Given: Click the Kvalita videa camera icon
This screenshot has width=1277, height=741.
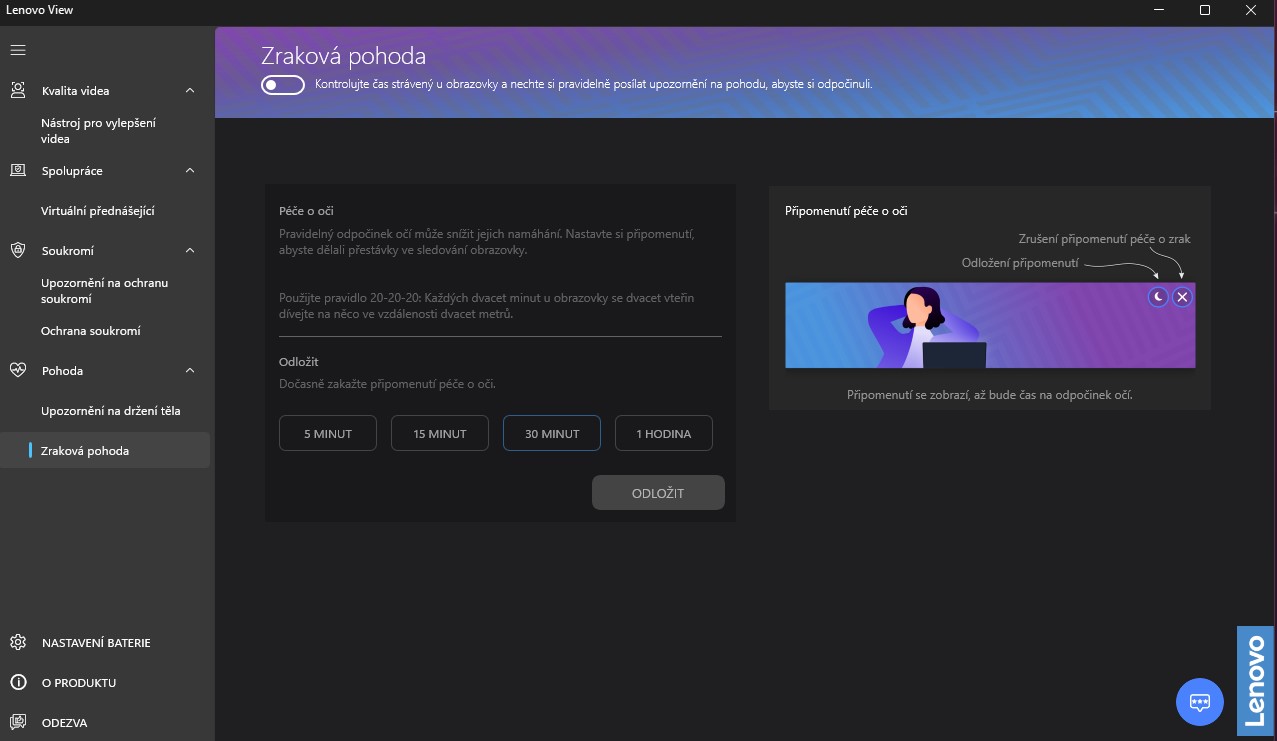Looking at the screenshot, I should [x=18, y=91].
